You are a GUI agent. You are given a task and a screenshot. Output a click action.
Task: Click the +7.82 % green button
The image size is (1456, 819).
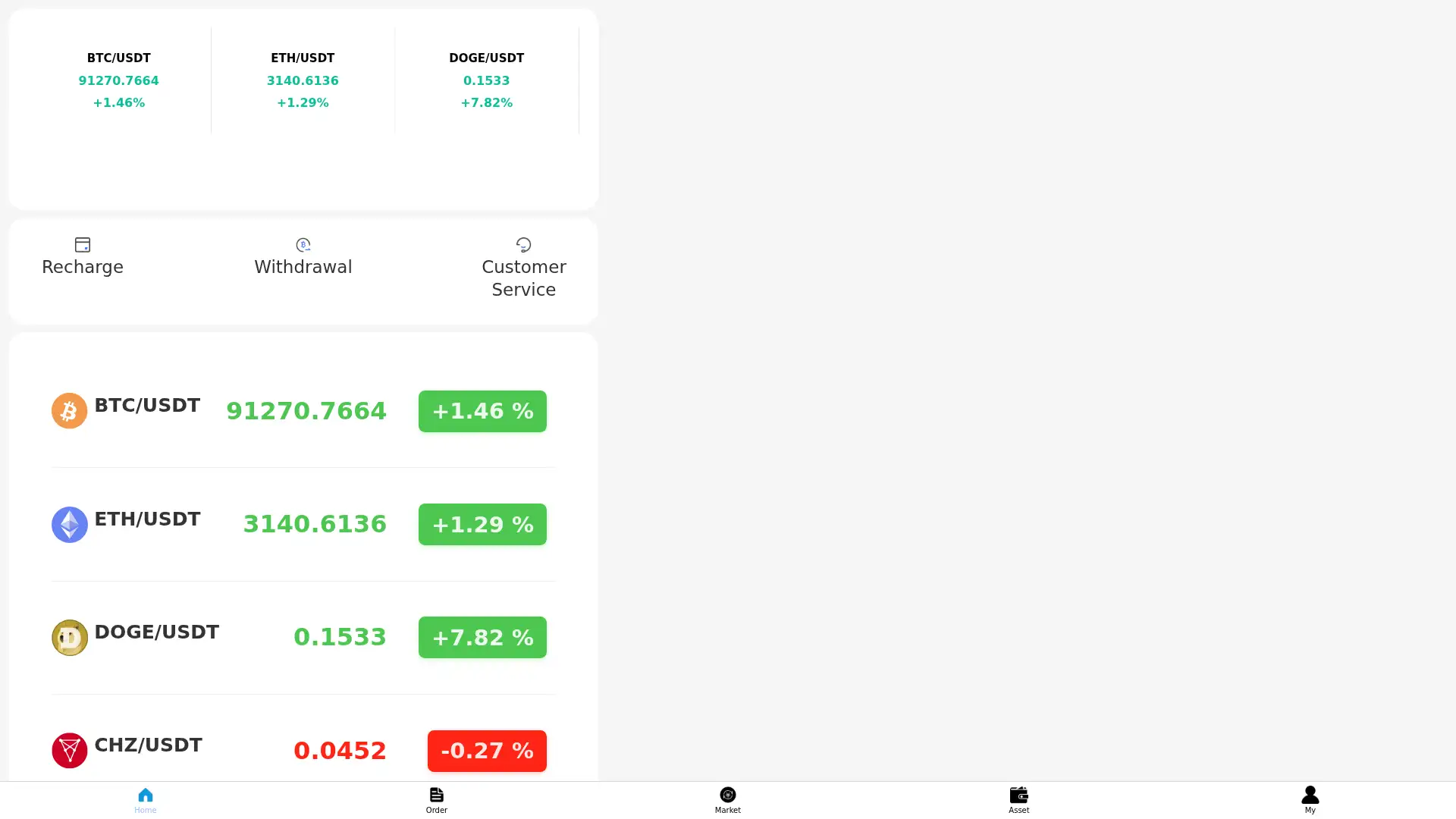coord(482,637)
